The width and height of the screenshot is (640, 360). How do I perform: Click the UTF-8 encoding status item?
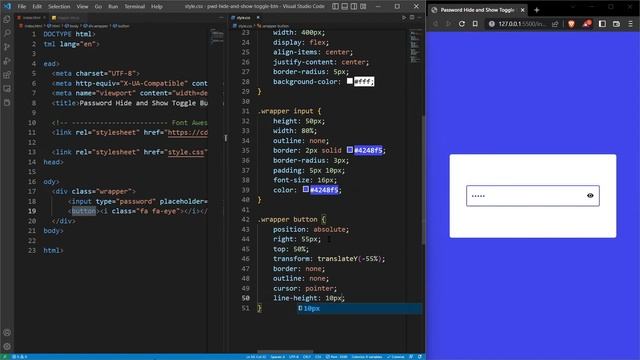(x=293, y=357)
